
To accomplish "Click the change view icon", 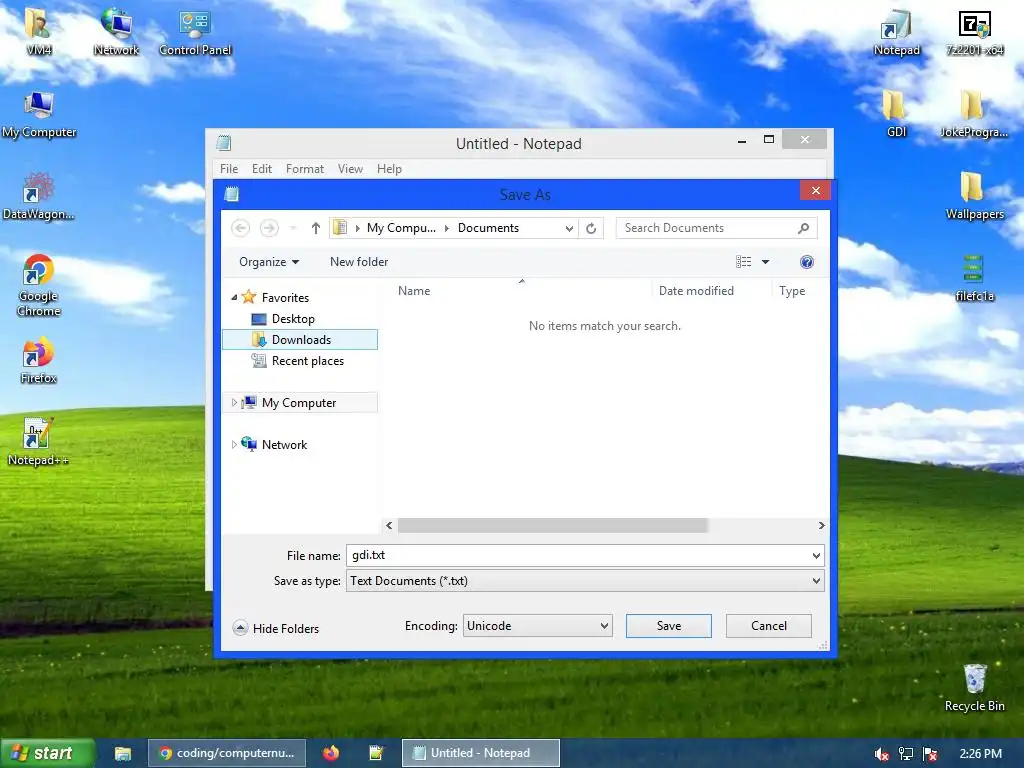I will [x=743, y=262].
